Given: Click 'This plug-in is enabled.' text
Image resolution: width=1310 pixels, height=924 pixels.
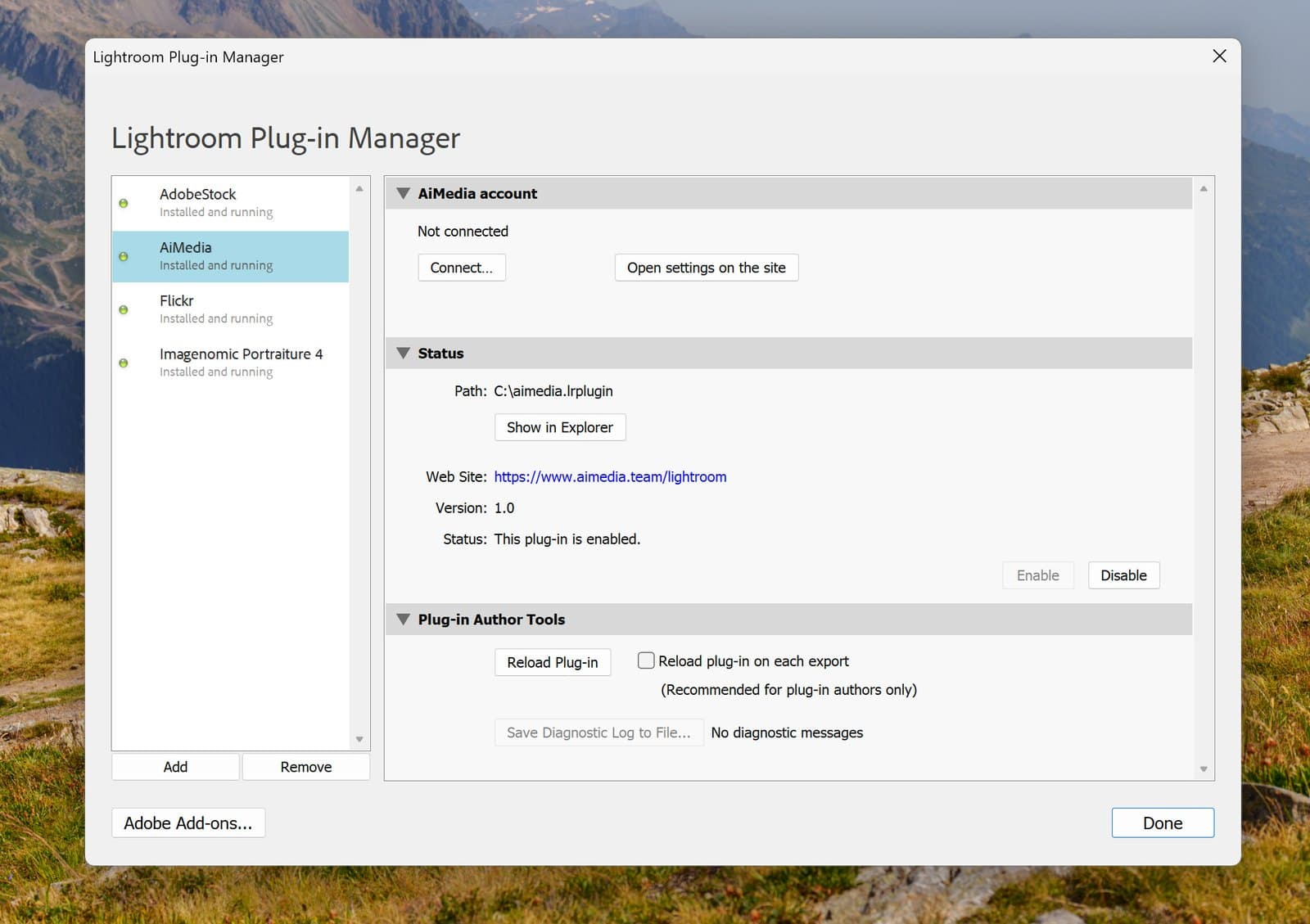Looking at the screenshot, I should coord(567,539).
